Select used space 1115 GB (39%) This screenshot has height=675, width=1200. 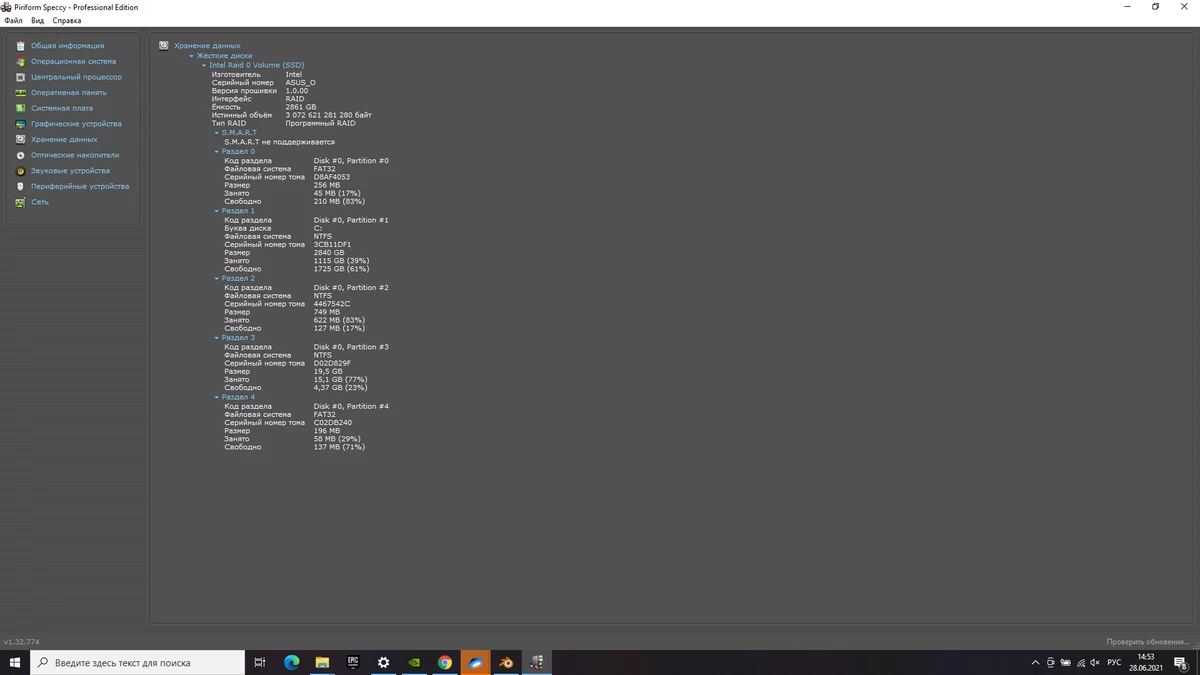point(341,261)
